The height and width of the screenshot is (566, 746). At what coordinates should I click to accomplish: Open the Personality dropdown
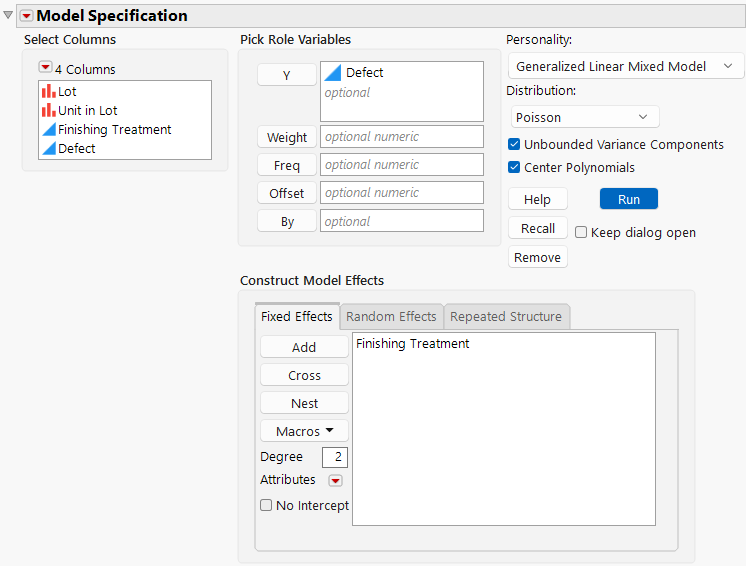tap(625, 66)
